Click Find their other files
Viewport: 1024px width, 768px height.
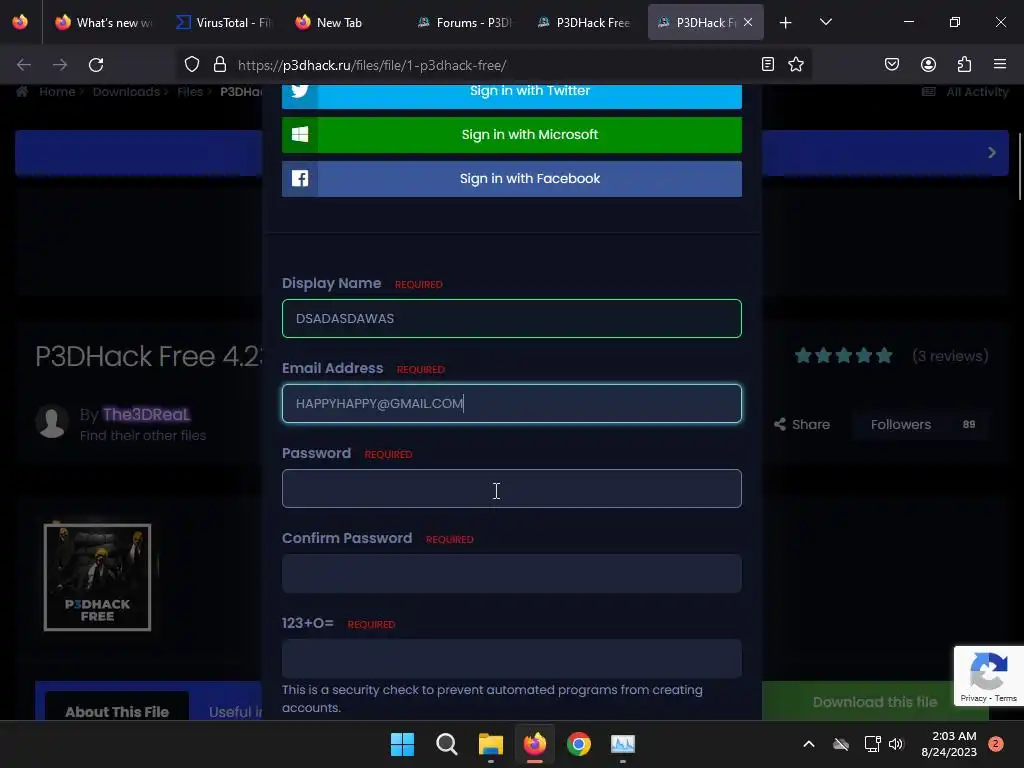tap(143, 436)
